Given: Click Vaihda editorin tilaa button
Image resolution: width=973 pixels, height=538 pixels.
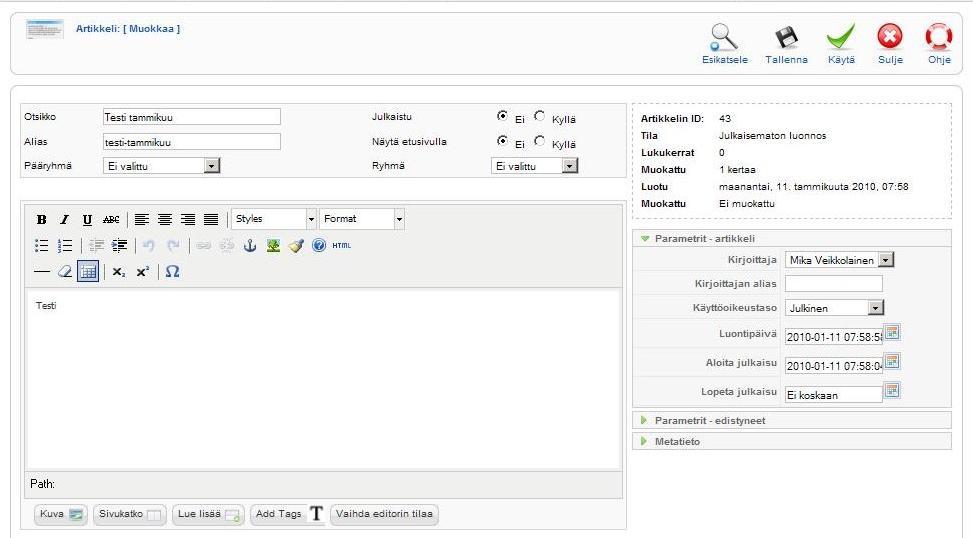Looking at the screenshot, I should point(384,514).
